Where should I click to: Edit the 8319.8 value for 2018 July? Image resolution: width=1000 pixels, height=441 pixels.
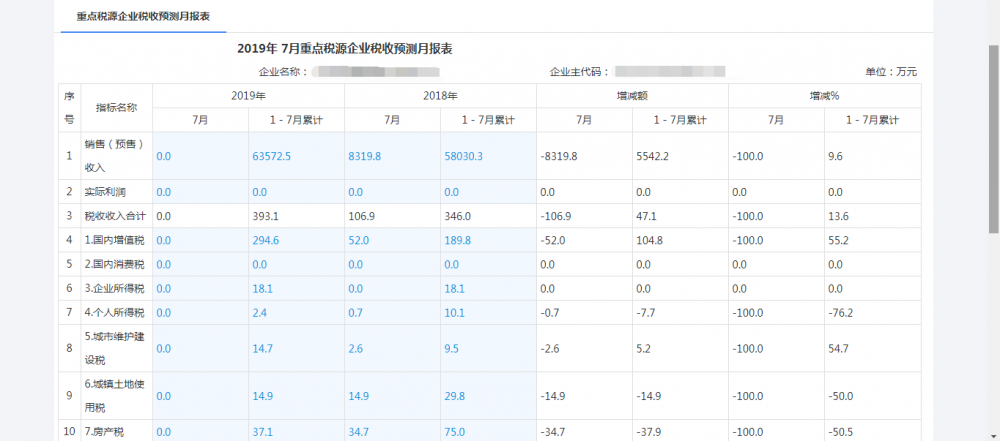(x=364, y=156)
